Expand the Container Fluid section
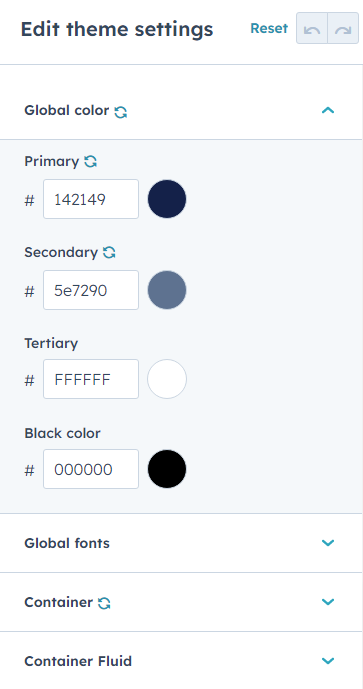 click(328, 661)
